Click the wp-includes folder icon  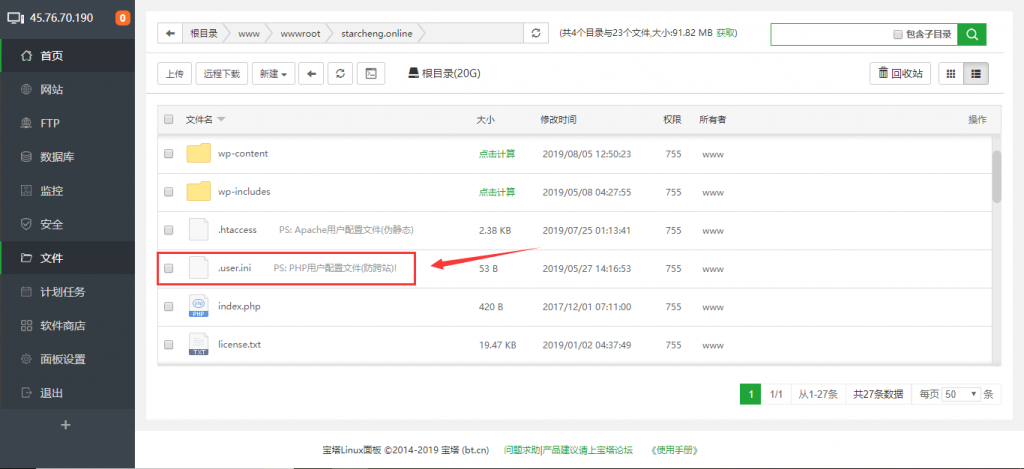pyautogui.click(x=199, y=191)
